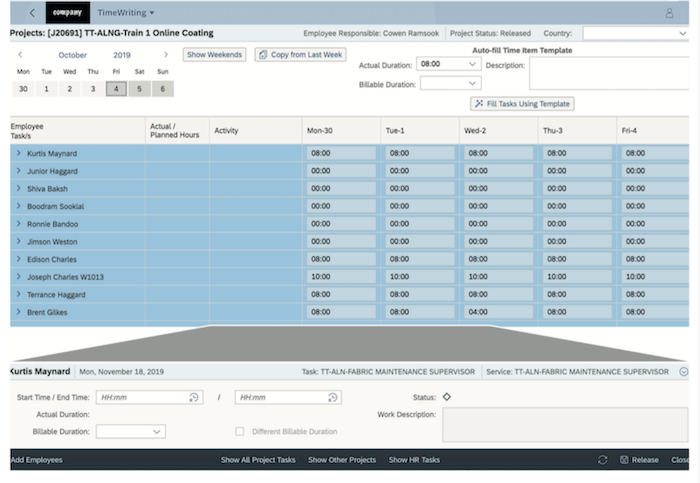700x483 pixels.
Task: Click Brent Gilkes Wed-2 04:00 field
Action: click(x=499, y=312)
